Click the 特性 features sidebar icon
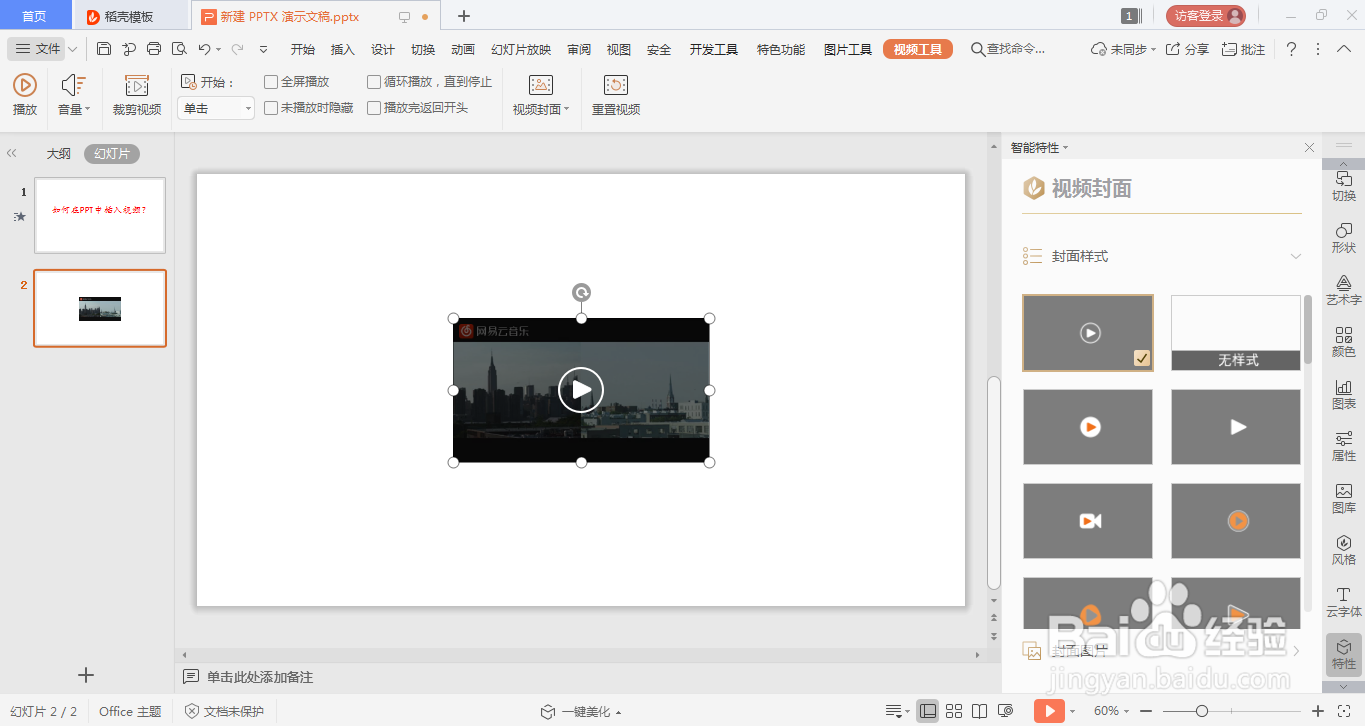This screenshot has width=1365, height=726. (1344, 654)
